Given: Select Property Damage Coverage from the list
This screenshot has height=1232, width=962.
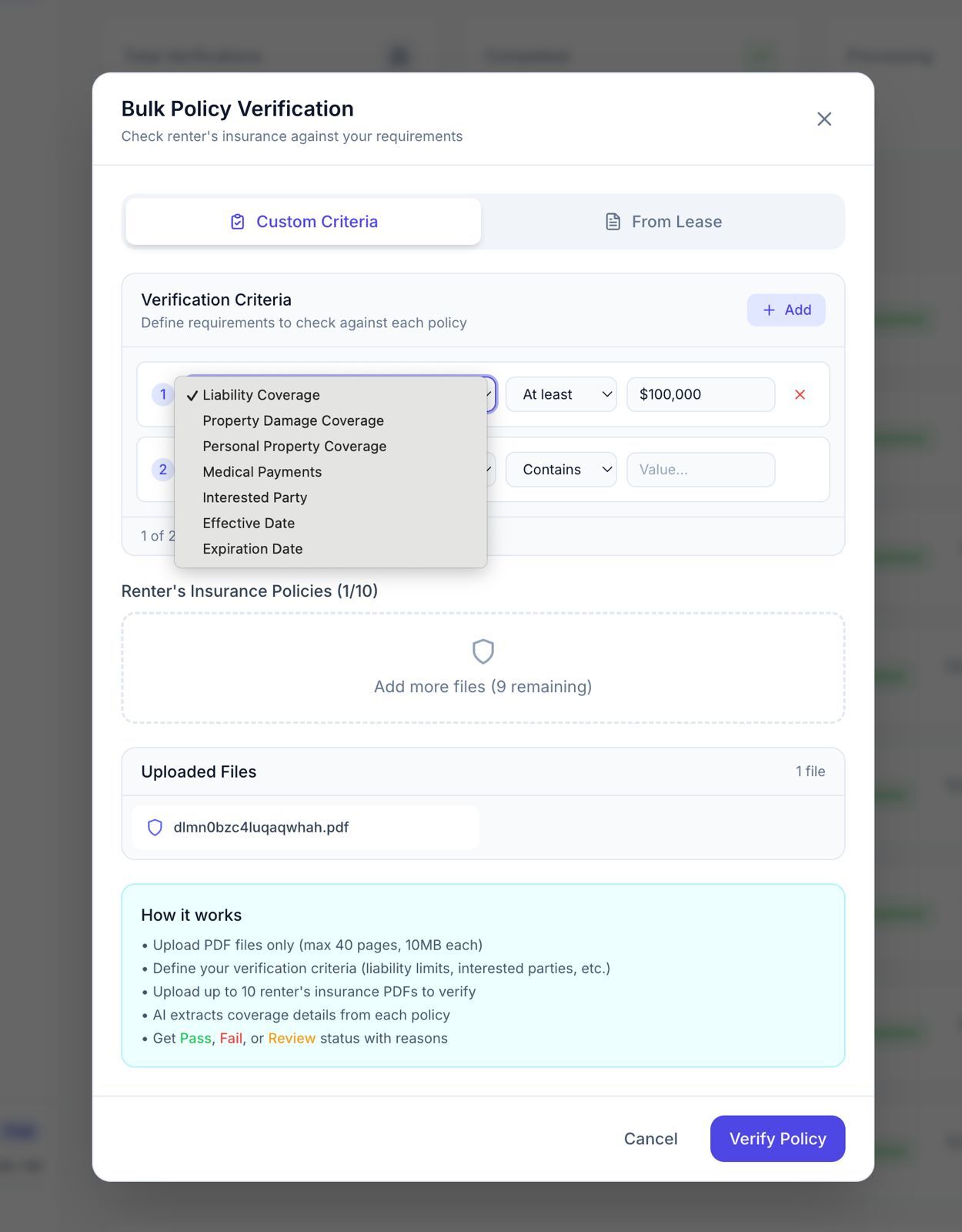Looking at the screenshot, I should pos(293,420).
